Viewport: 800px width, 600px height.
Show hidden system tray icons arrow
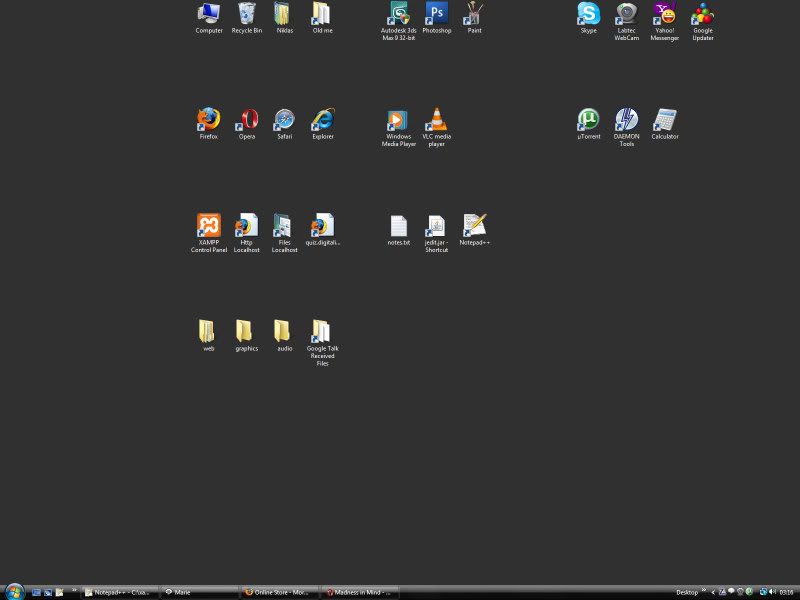click(712, 592)
